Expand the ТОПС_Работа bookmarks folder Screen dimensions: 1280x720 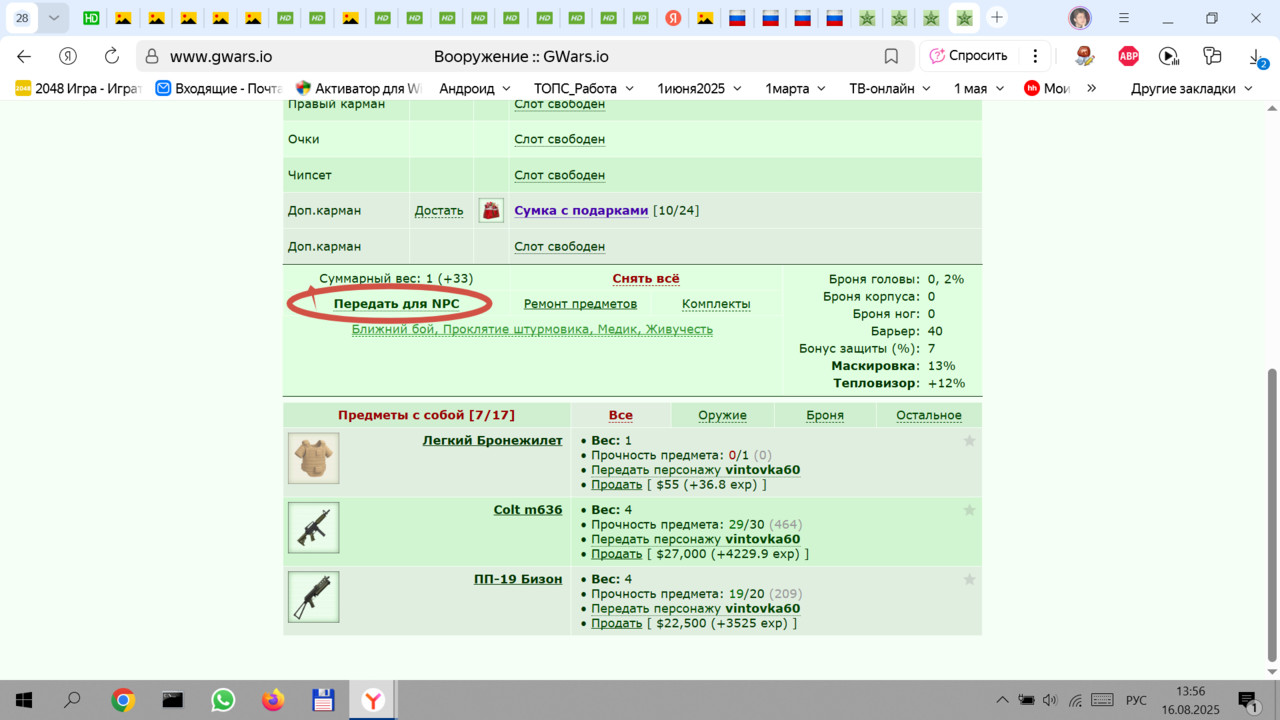583,88
